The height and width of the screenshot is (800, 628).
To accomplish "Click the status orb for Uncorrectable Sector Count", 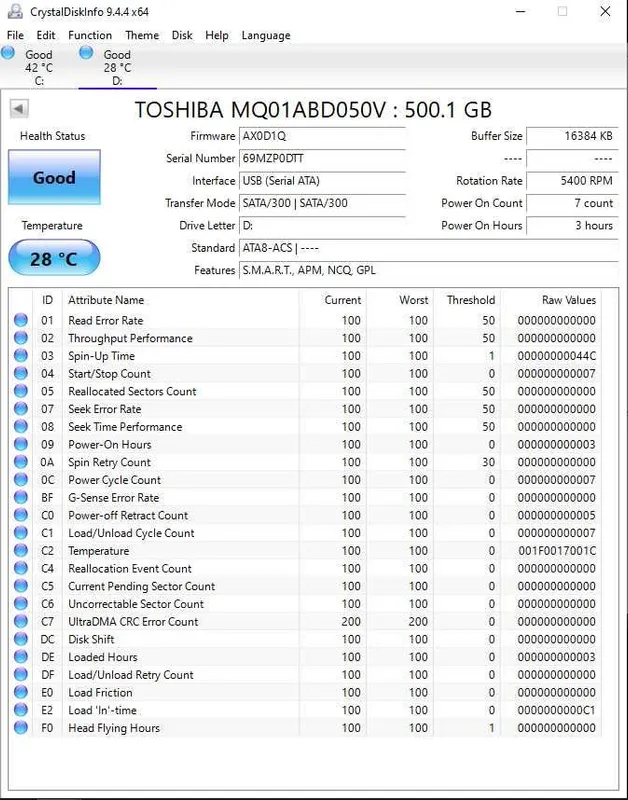I will [20, 604].
